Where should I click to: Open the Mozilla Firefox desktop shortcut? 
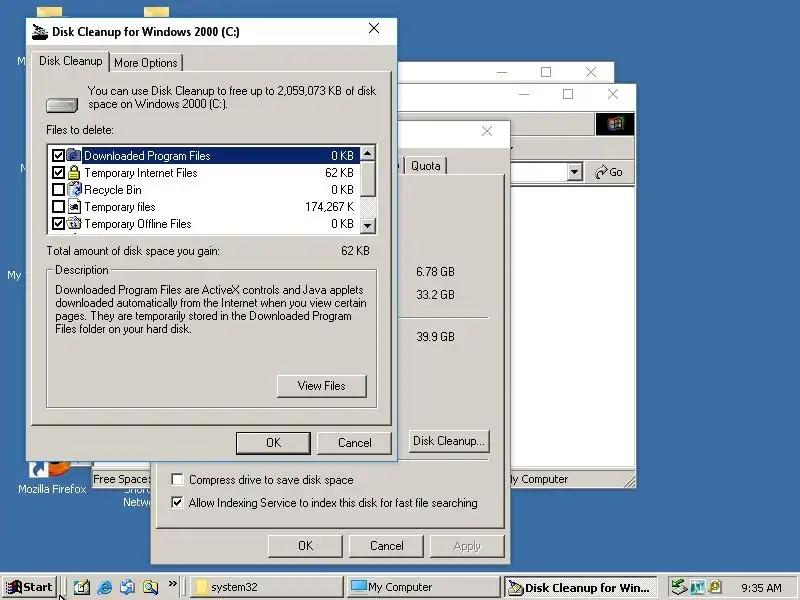[52, 478]
